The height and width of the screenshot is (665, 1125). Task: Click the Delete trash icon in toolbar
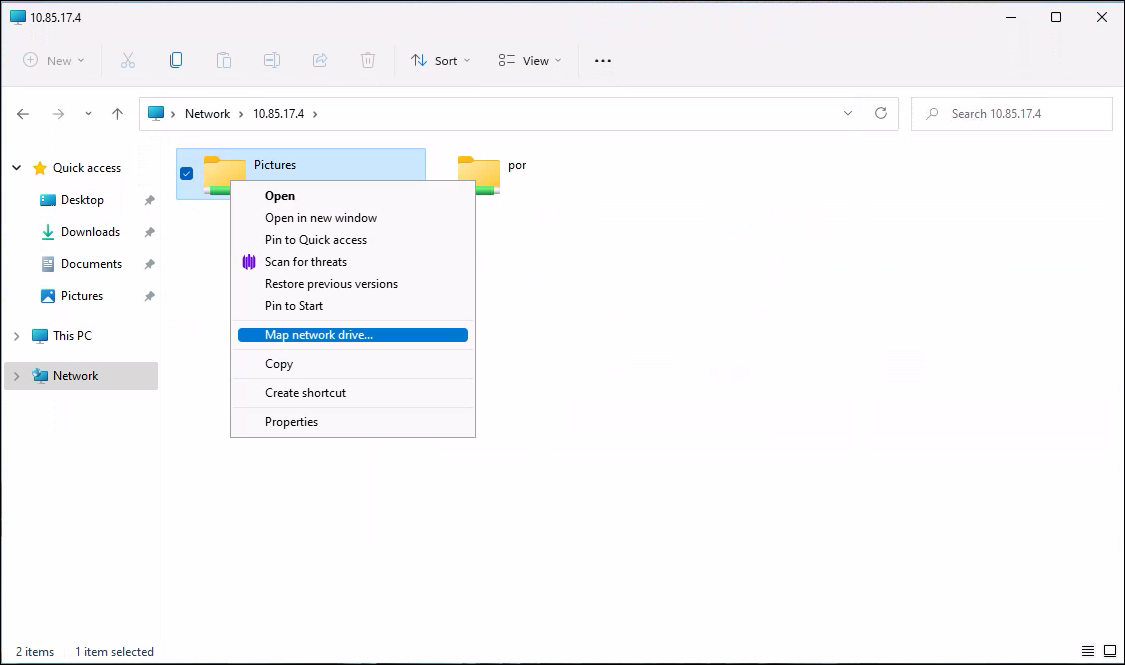pyautogui.click(x=368, y=60)
